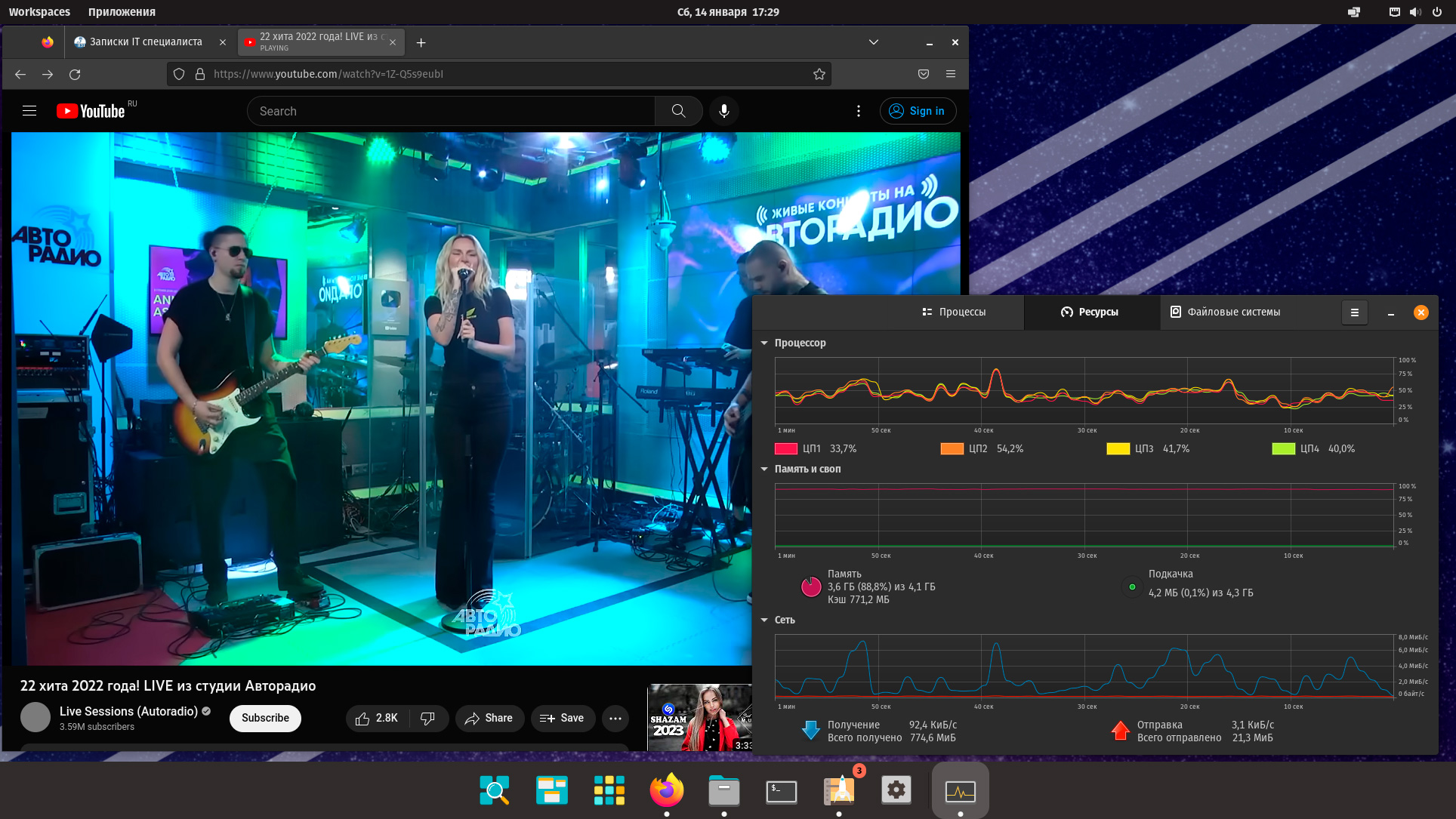Bookmark page with the star icon
The height and width of the screenshot is (819, 1456).
tap(819, 74)
